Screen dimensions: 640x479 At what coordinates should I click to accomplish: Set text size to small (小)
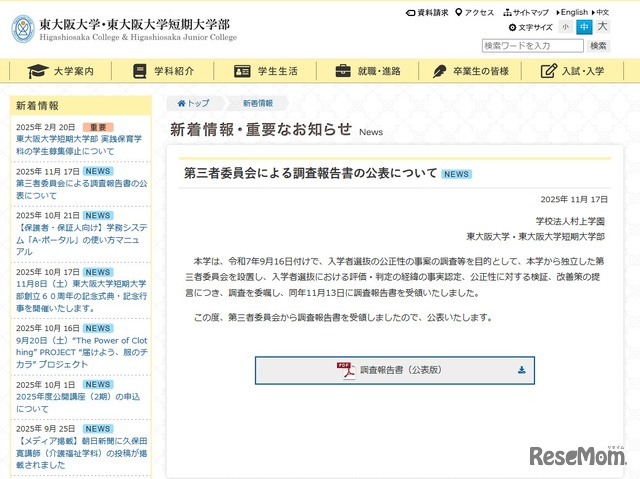pyautogui.click(x=565, y=27)
